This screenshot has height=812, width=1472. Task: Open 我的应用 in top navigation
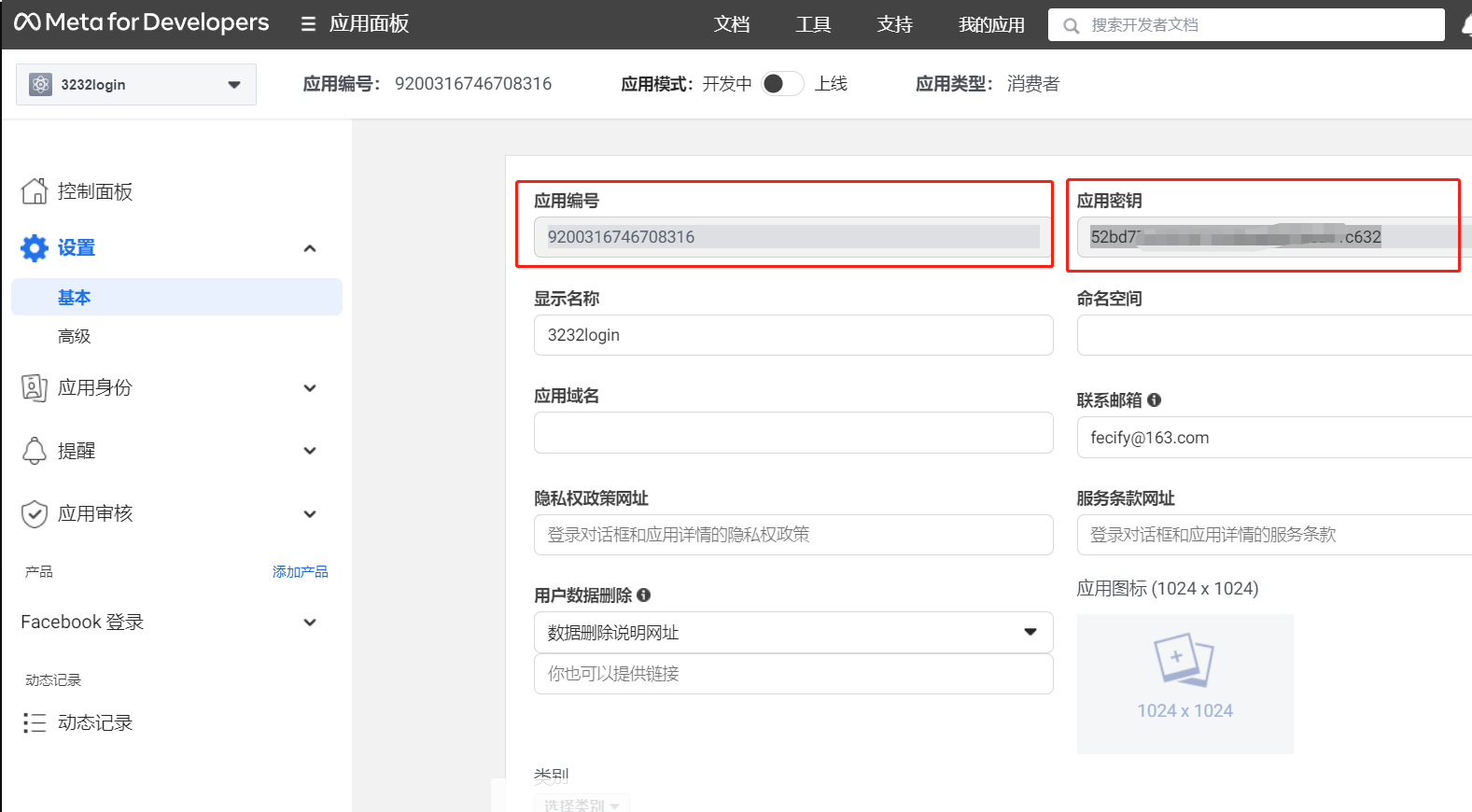coord(991,24)
